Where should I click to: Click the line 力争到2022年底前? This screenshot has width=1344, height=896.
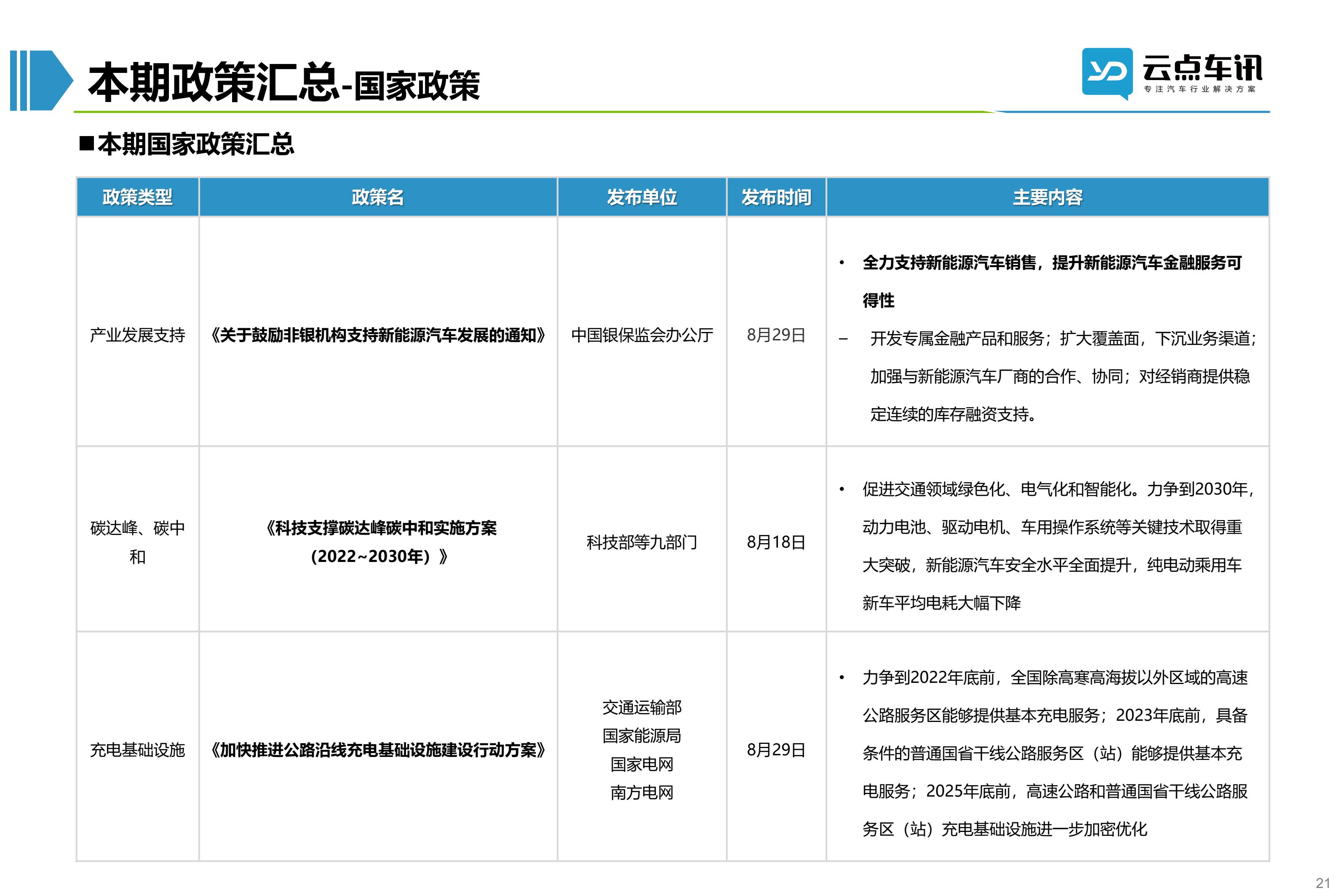[1055, 678]
